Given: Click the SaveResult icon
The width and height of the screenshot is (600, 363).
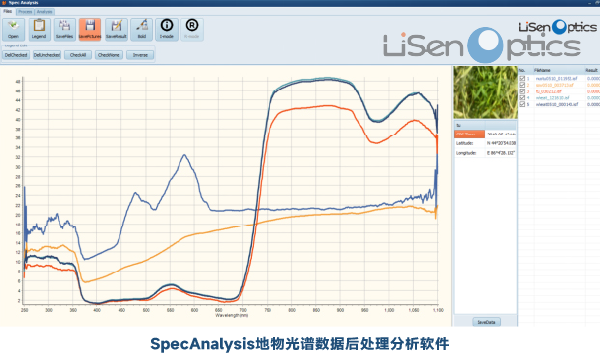Looking at the screenshot, I should (x=116, y=29).
